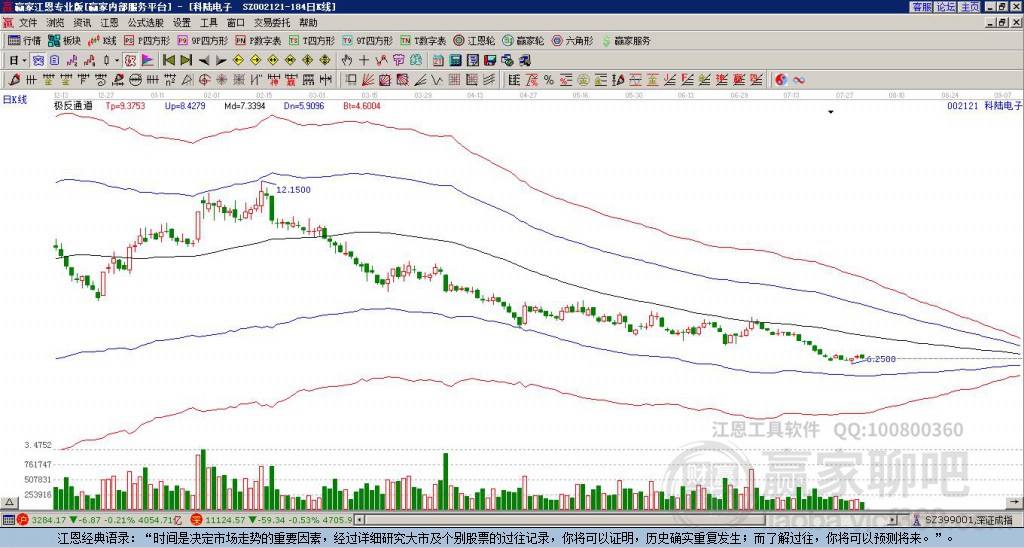Select the red pen drawing tool
The image size is (1024, 548).
pyautogui.click(x=14, y=80)
